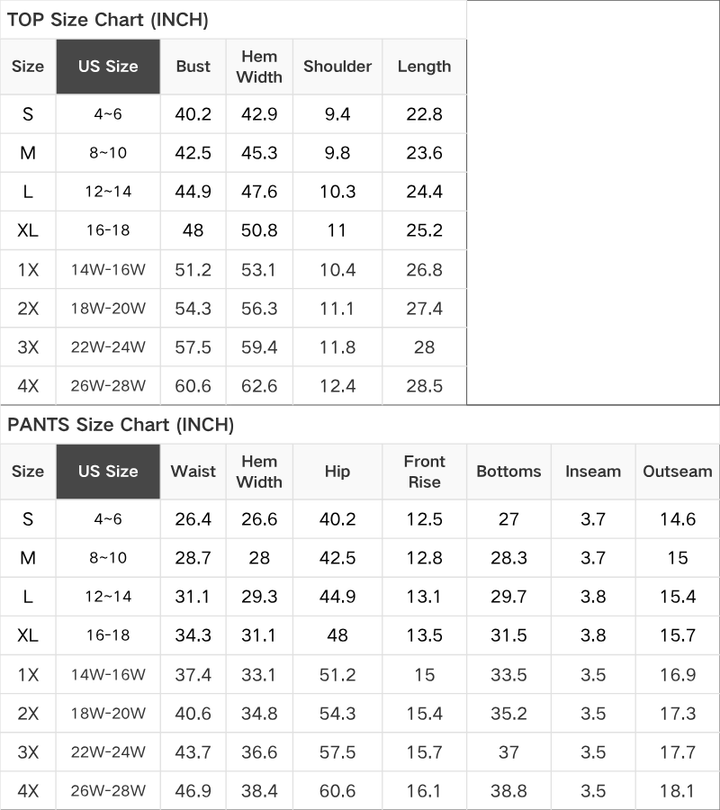Click the Waist column header

pos(193,472)
